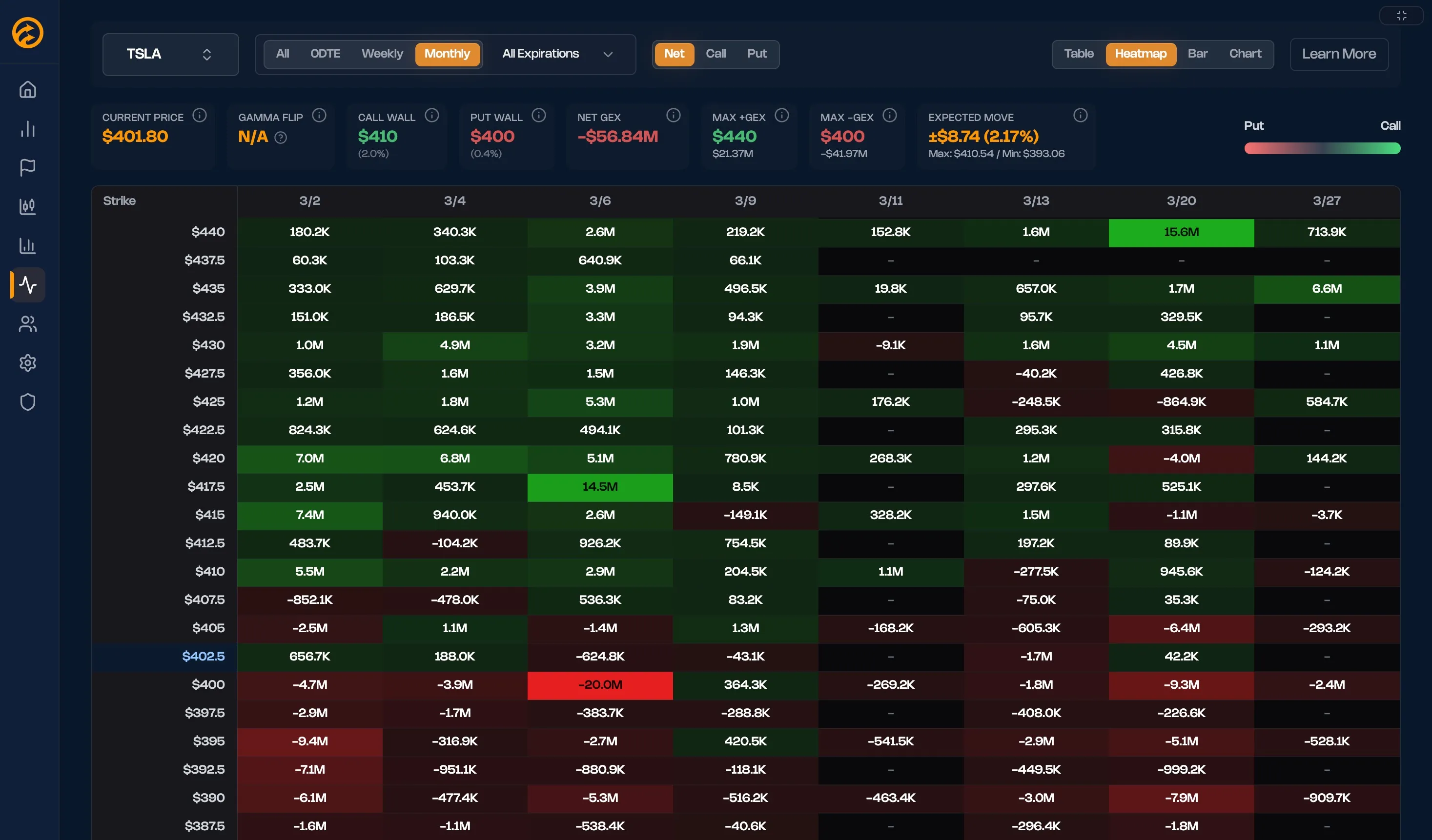This screenshot has width=1432, height=840.
Task: Click the Put-Call gradient color bar
Action: pyautogui.click(x=1322, y=148)
